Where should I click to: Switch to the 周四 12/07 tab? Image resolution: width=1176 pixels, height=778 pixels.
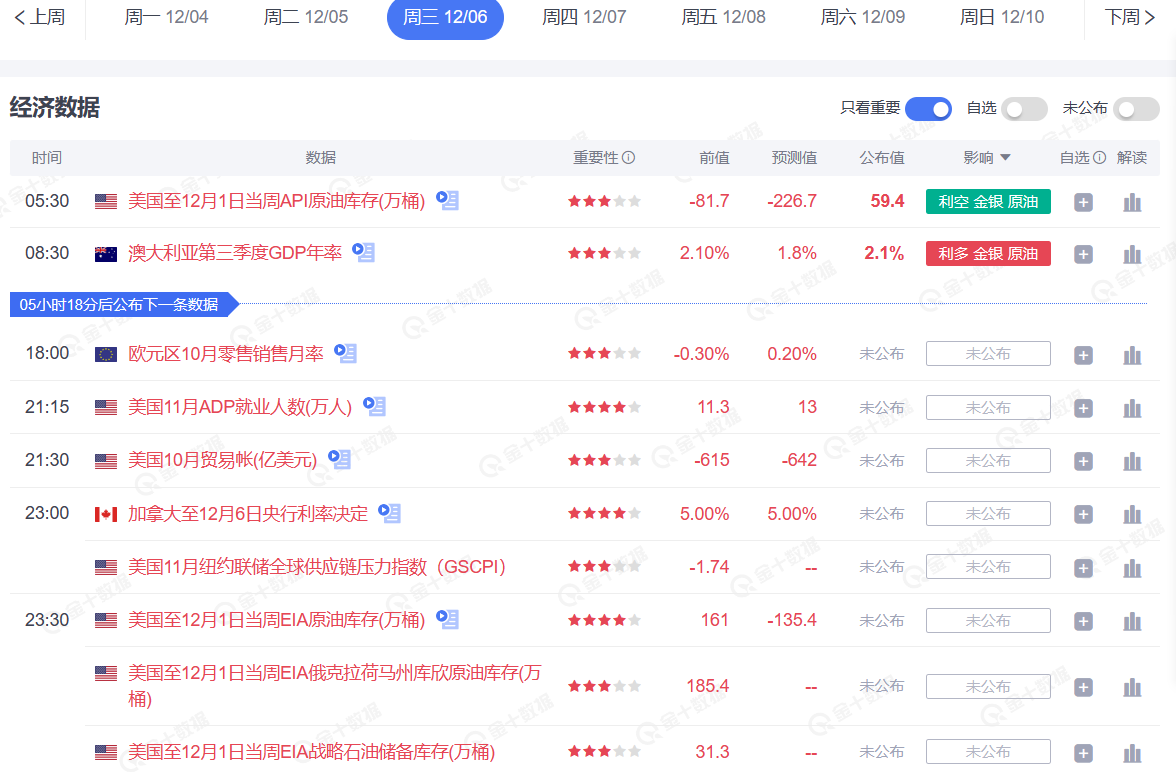(584, 16)
